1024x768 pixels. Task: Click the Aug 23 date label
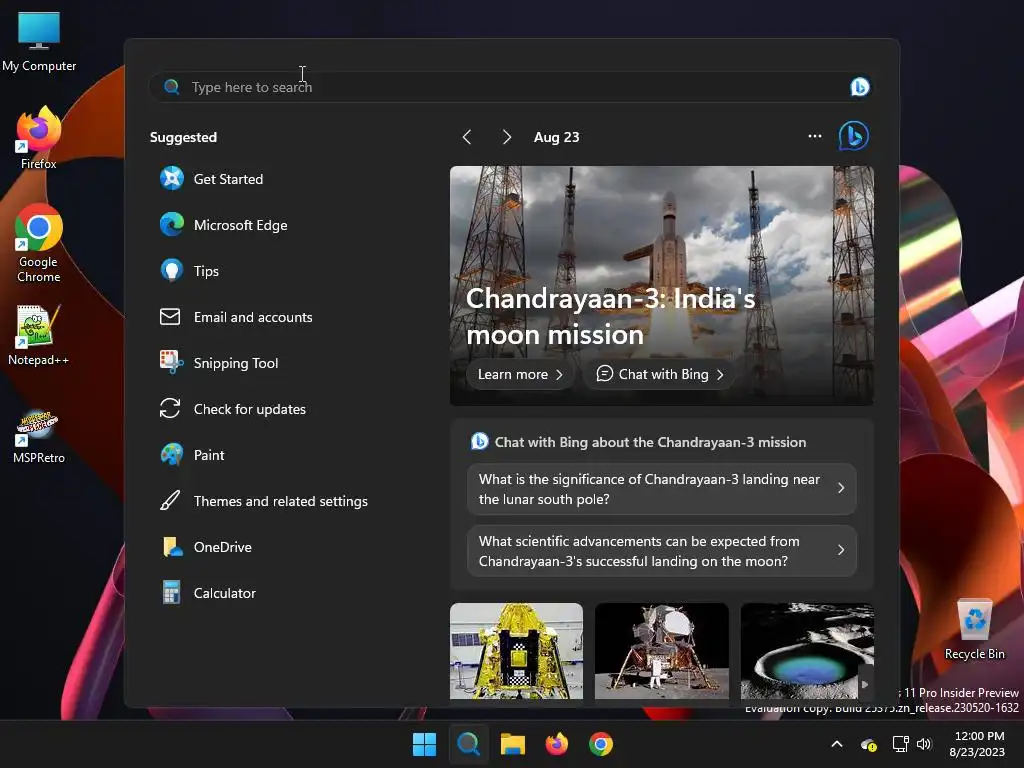pyautogui.click(x=556, y=137)
